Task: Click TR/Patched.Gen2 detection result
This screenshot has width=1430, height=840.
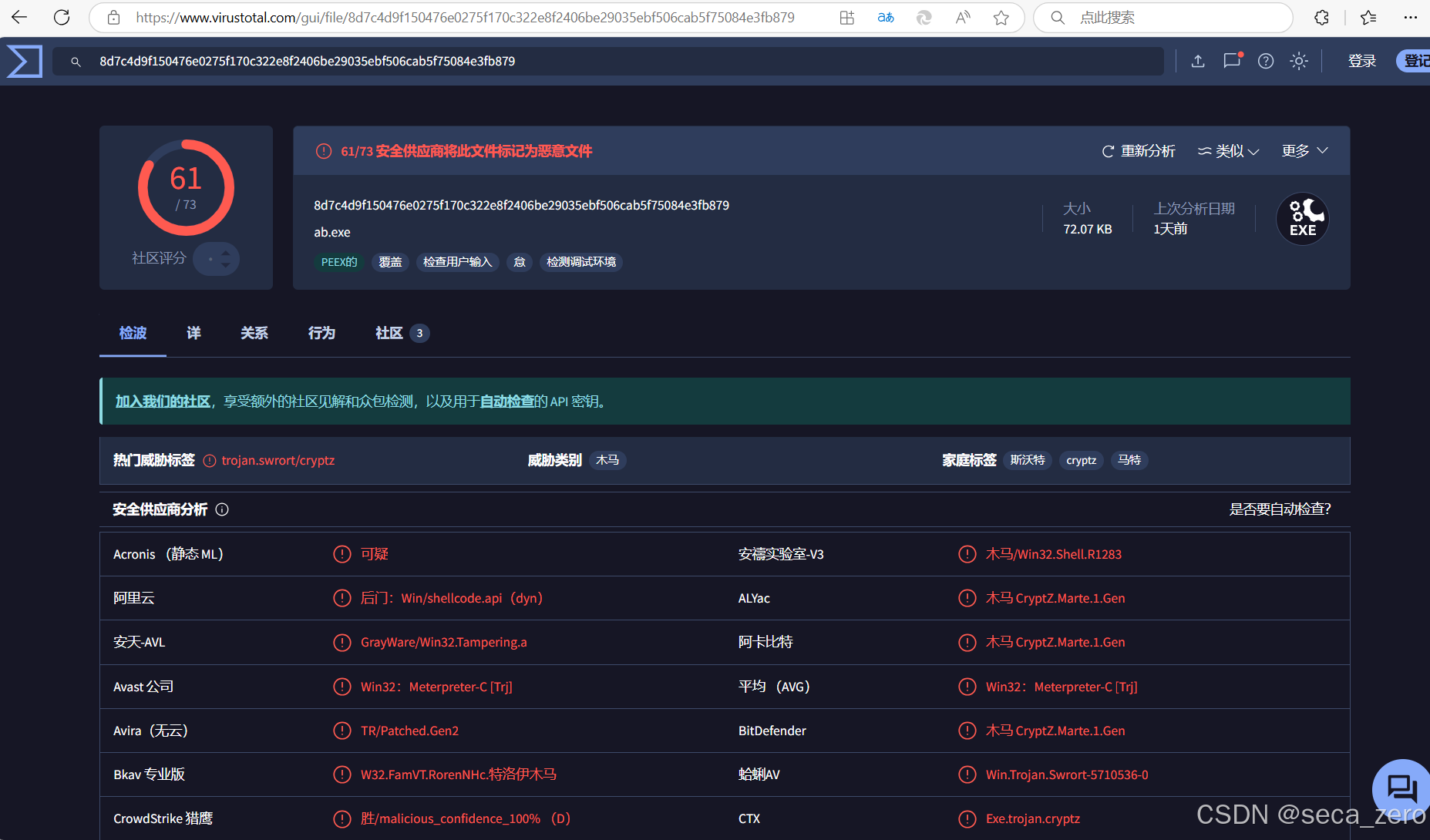Action: point(409,731)
